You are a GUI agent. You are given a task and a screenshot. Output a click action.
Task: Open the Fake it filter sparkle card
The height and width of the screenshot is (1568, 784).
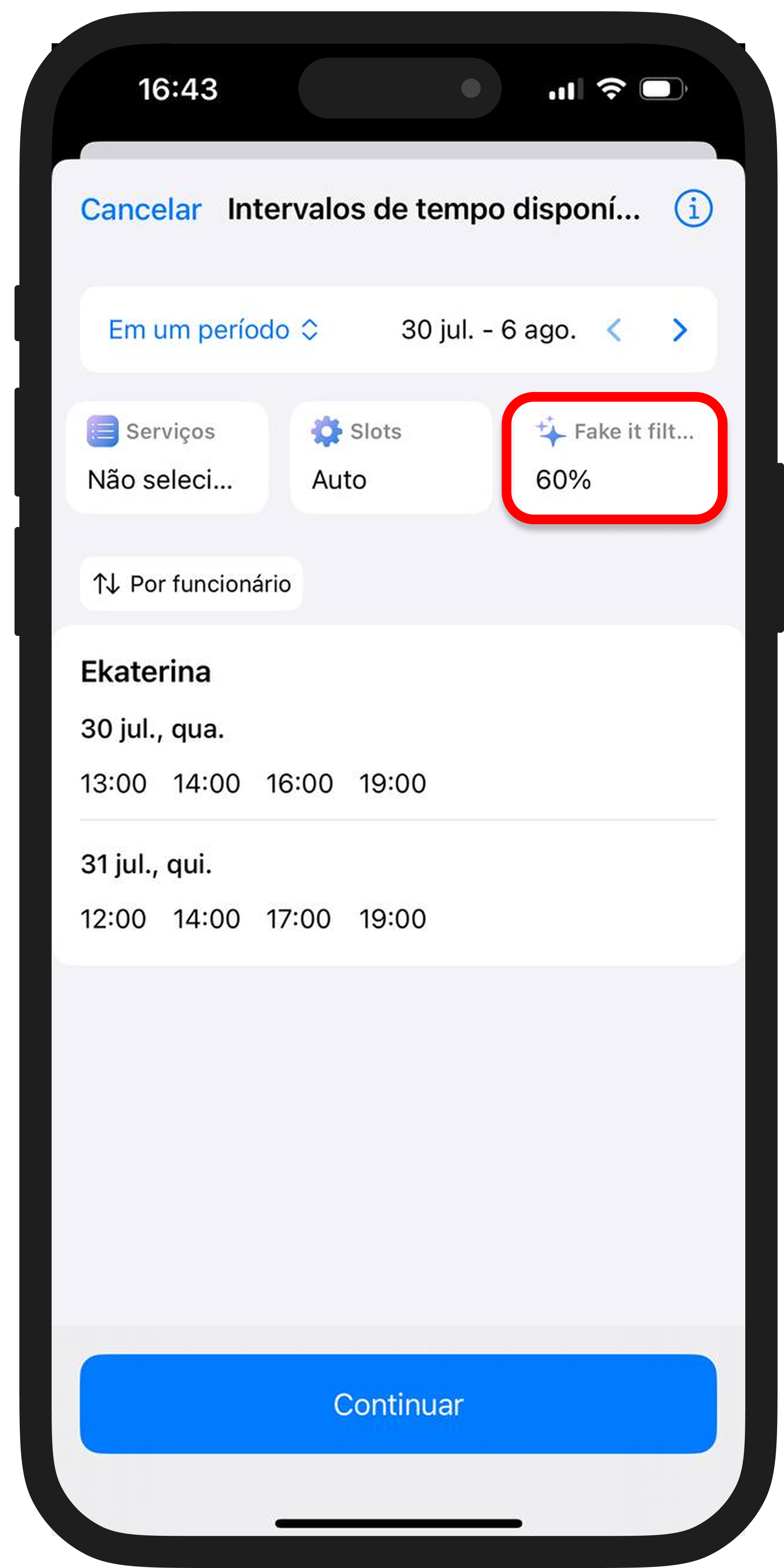point(615,457)
